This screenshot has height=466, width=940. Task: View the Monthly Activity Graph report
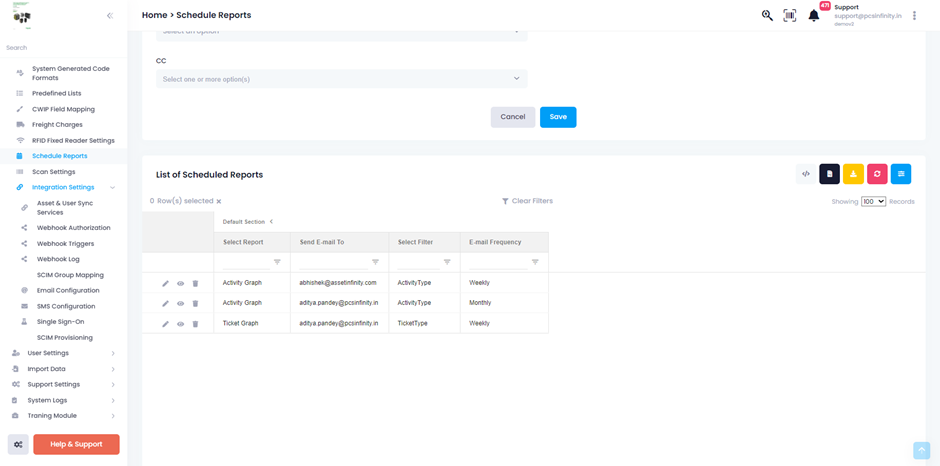tap(181, 304)
